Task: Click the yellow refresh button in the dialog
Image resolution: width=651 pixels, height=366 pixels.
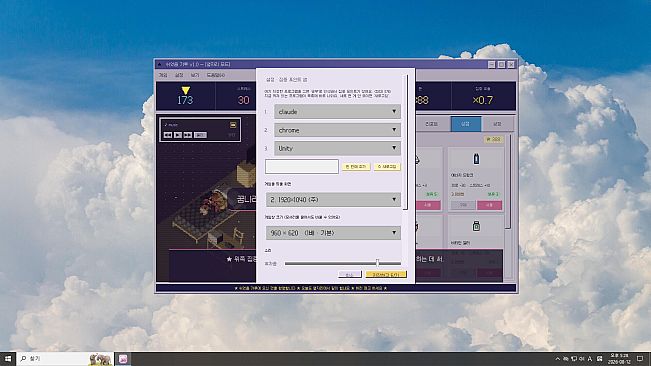Action: (x=387, y=166)
